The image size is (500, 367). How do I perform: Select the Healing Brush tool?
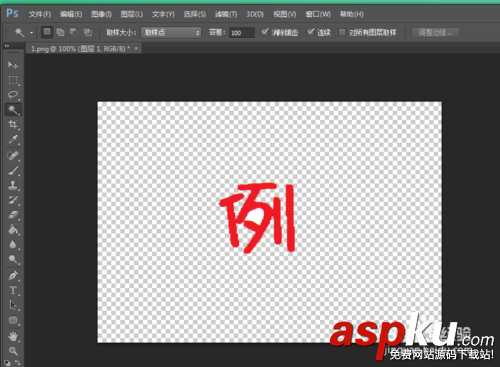tap(13, 156)
